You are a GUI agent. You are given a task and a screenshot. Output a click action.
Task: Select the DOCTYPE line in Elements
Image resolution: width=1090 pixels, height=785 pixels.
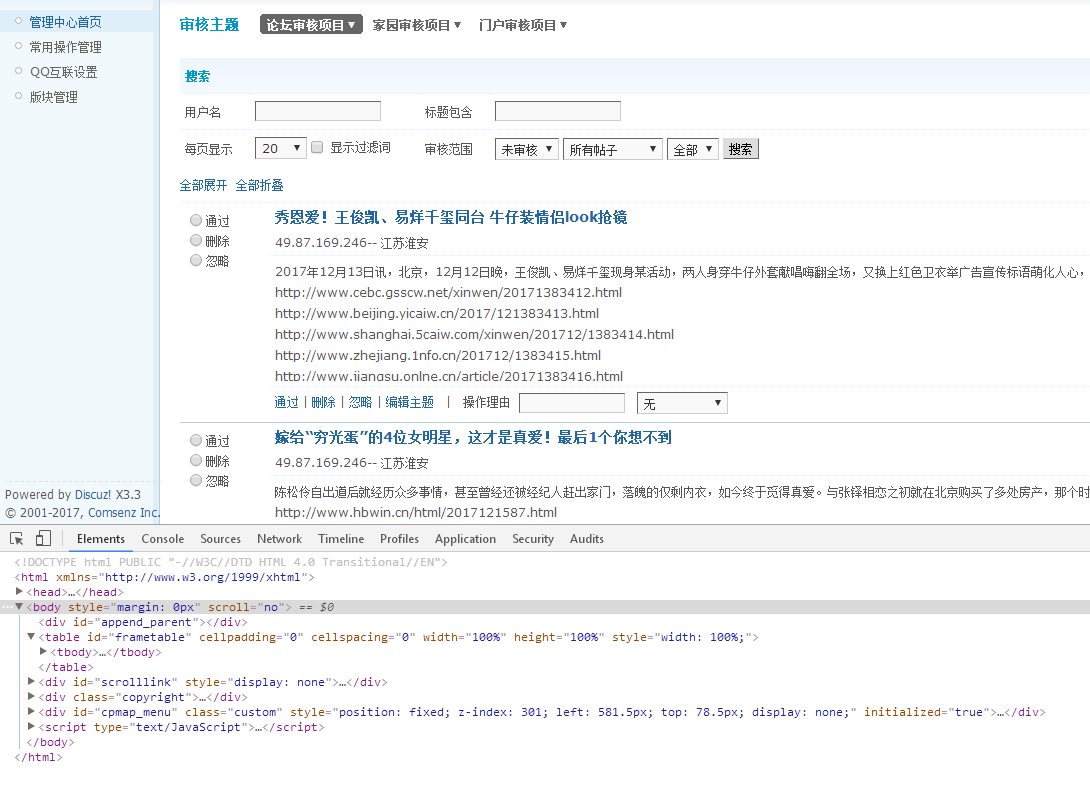click(231, 562)
